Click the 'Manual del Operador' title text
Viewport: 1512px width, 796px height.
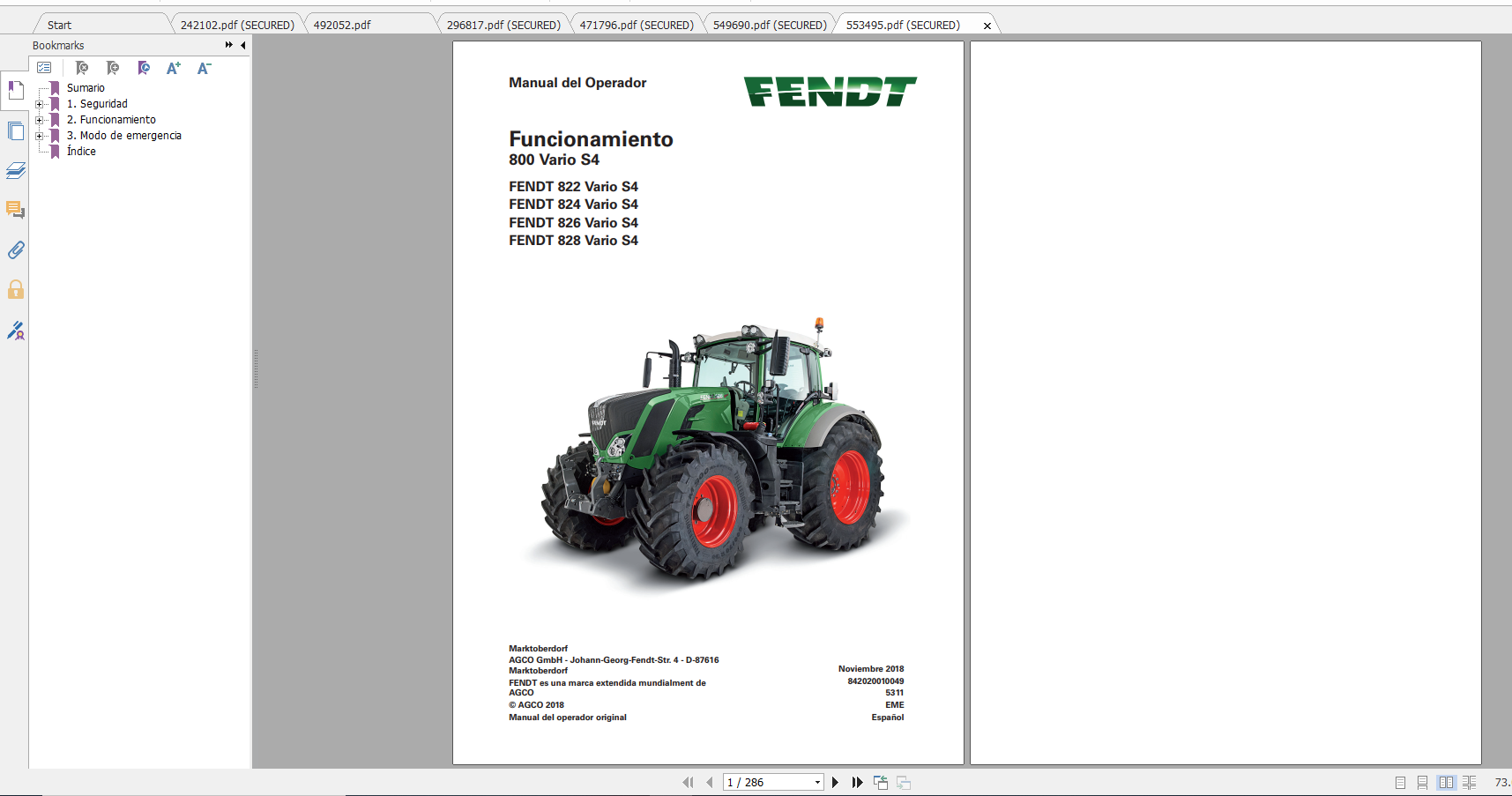pos(577,83)
